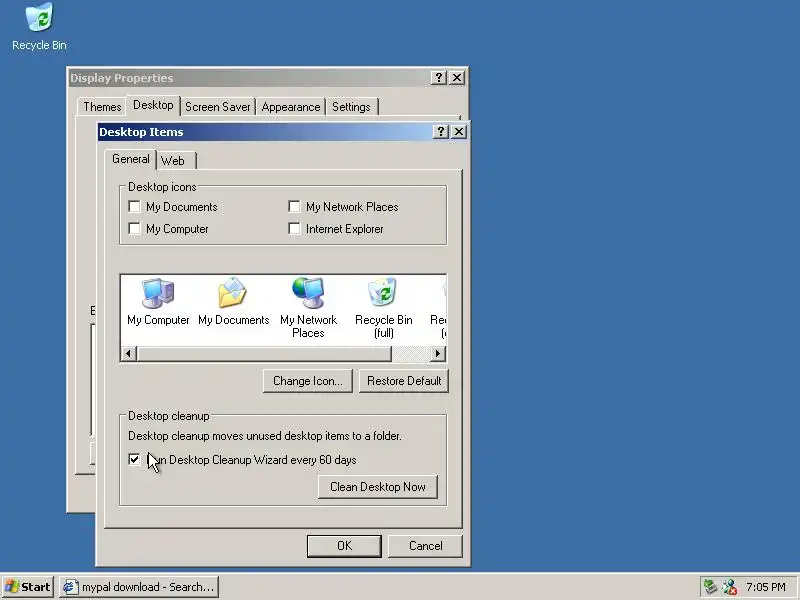Enable the My Computer desktop icon checkbox
The image size is (800, 600).
[x=134, y=229]
